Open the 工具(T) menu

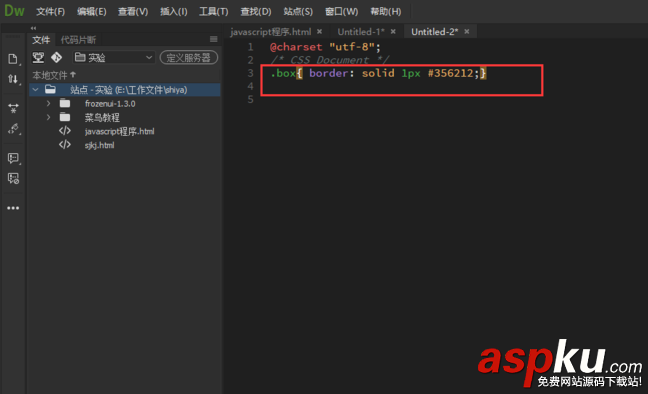(x=213, y=12)
